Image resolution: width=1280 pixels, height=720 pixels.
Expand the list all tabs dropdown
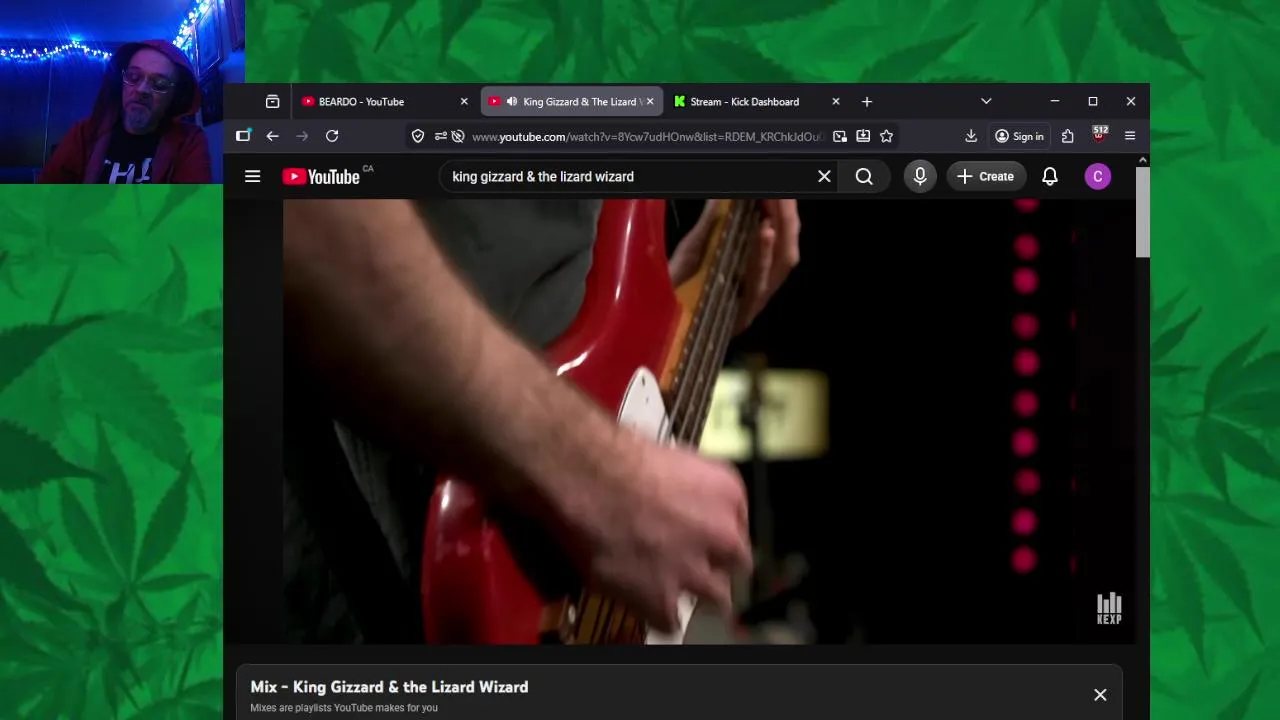(986, 101)
